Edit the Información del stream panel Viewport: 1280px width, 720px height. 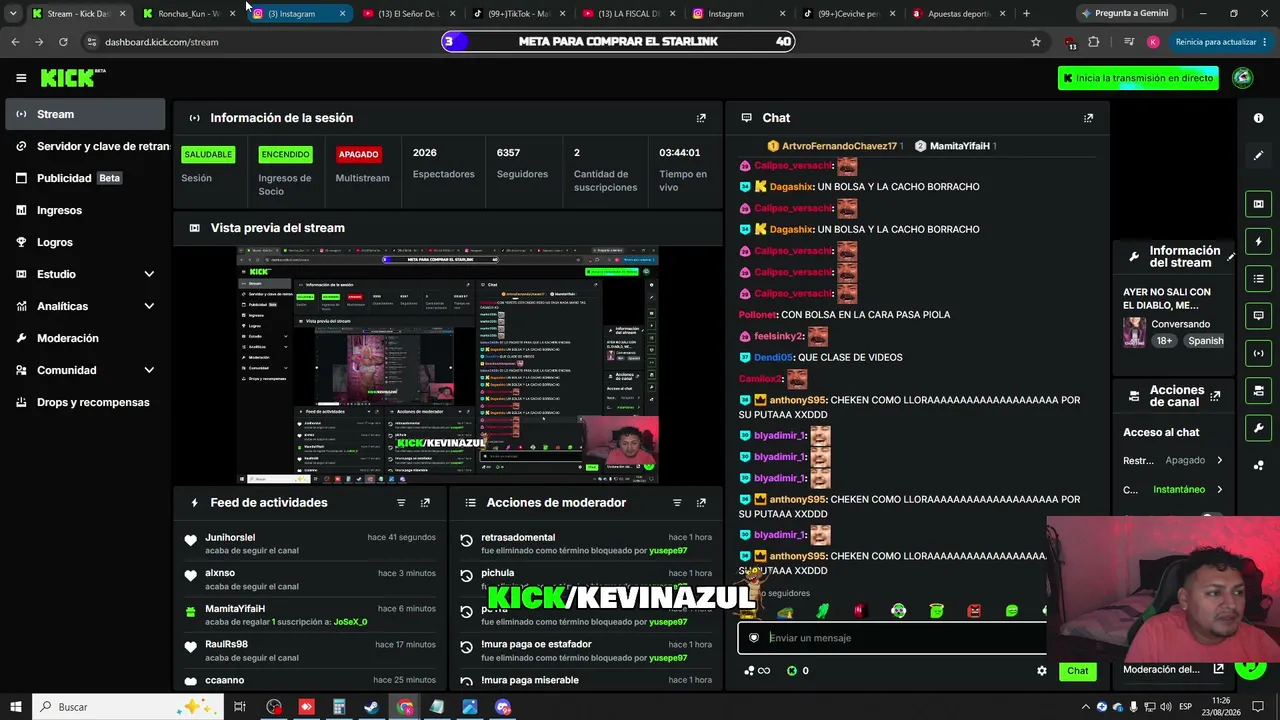click(1231, 257)
